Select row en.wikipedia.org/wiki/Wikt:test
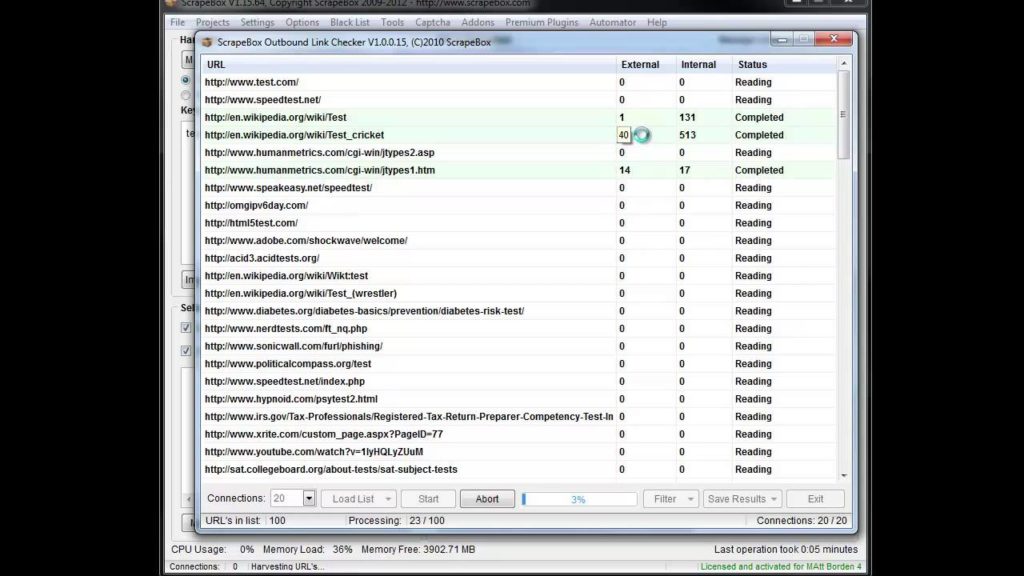1024x576 pixels. pos(519,276)
